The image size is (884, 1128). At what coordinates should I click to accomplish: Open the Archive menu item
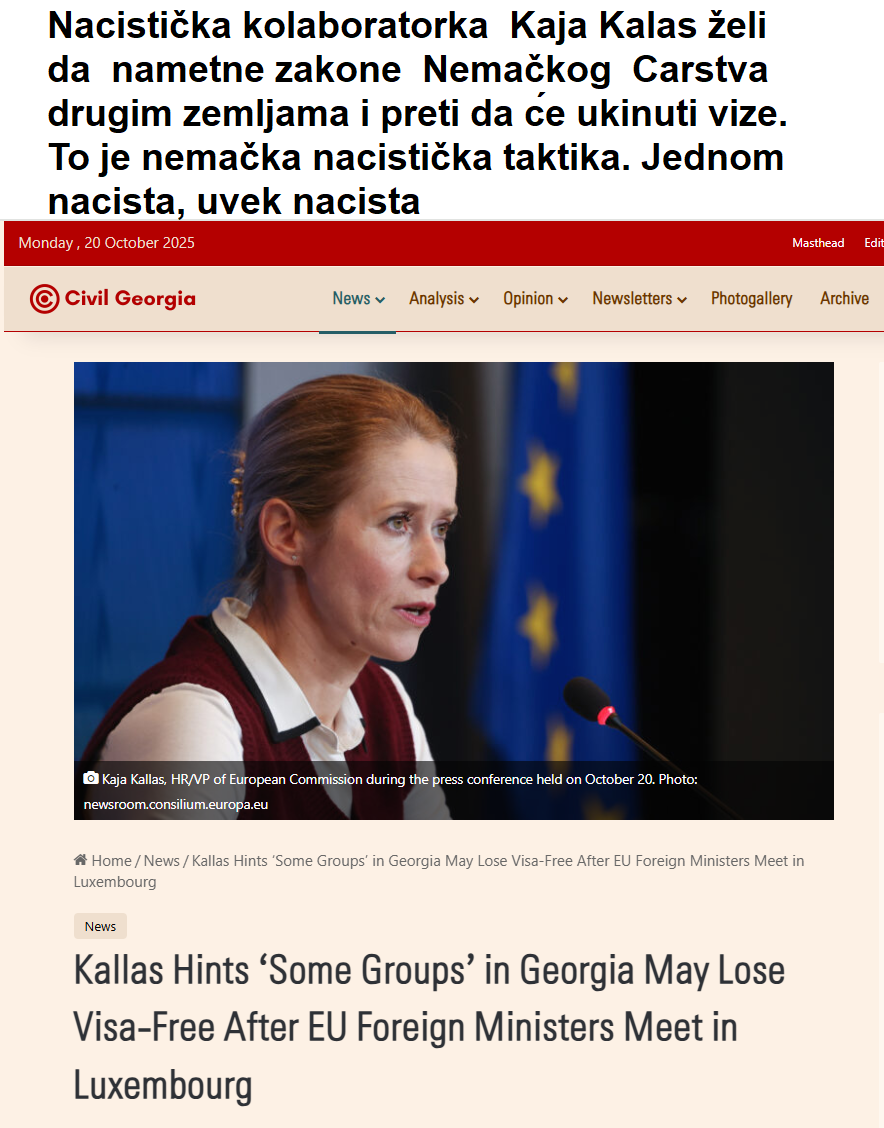844,299
